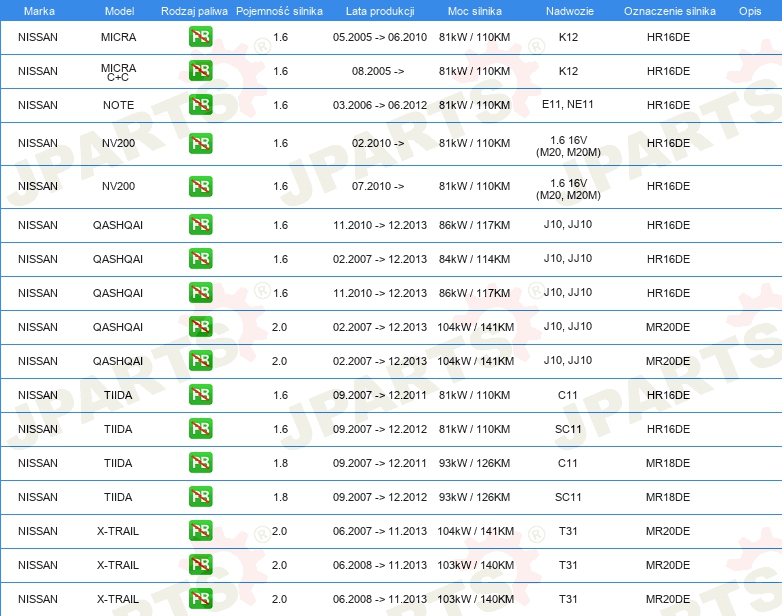Select the Rodzaj paliwa column header
The height and width of the screenshot is (616, 782).
[x=194, y=11]
